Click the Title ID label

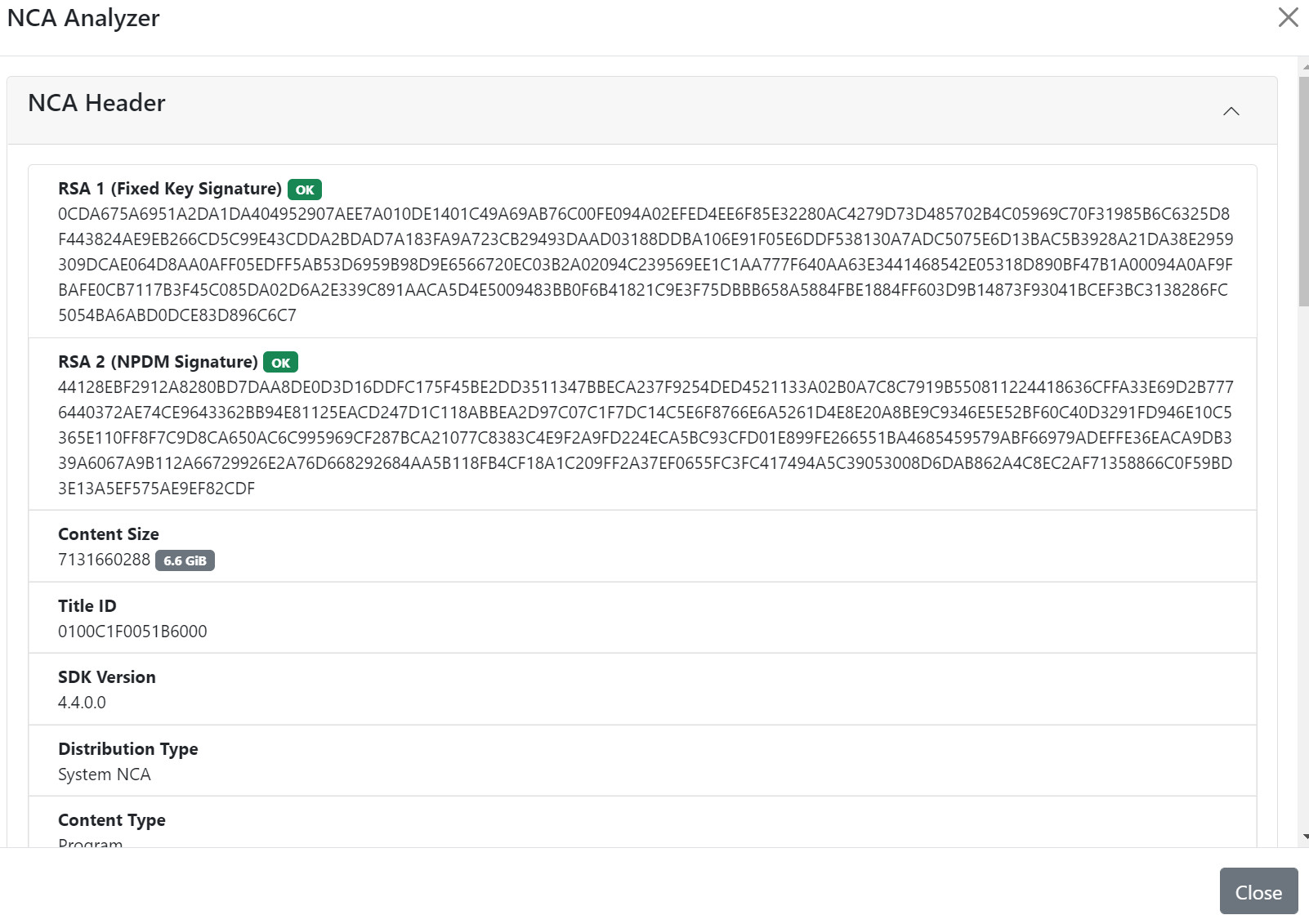(87, 606)
